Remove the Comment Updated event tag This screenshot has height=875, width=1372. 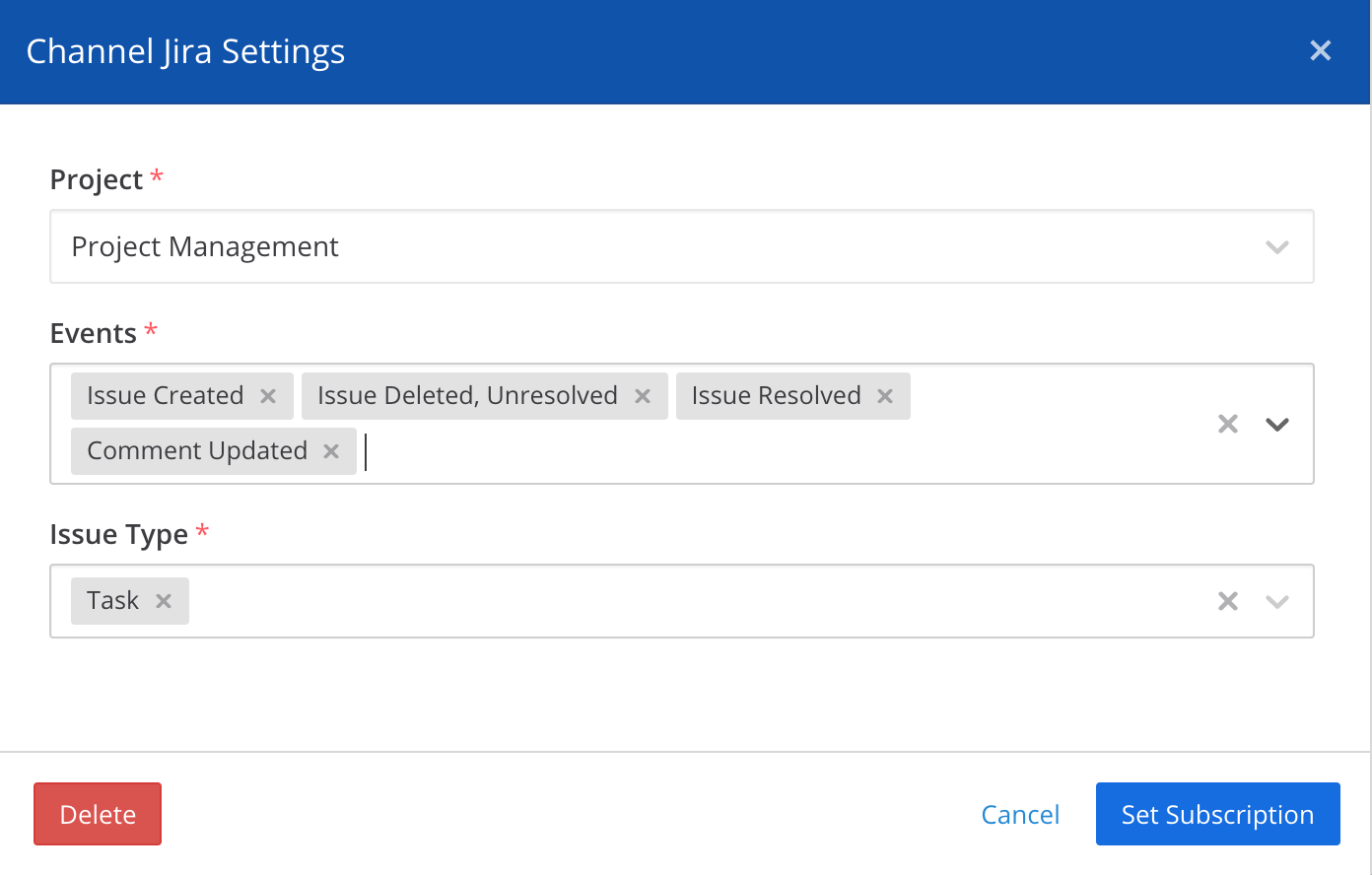pyautogui.click(x=330, y=450)
